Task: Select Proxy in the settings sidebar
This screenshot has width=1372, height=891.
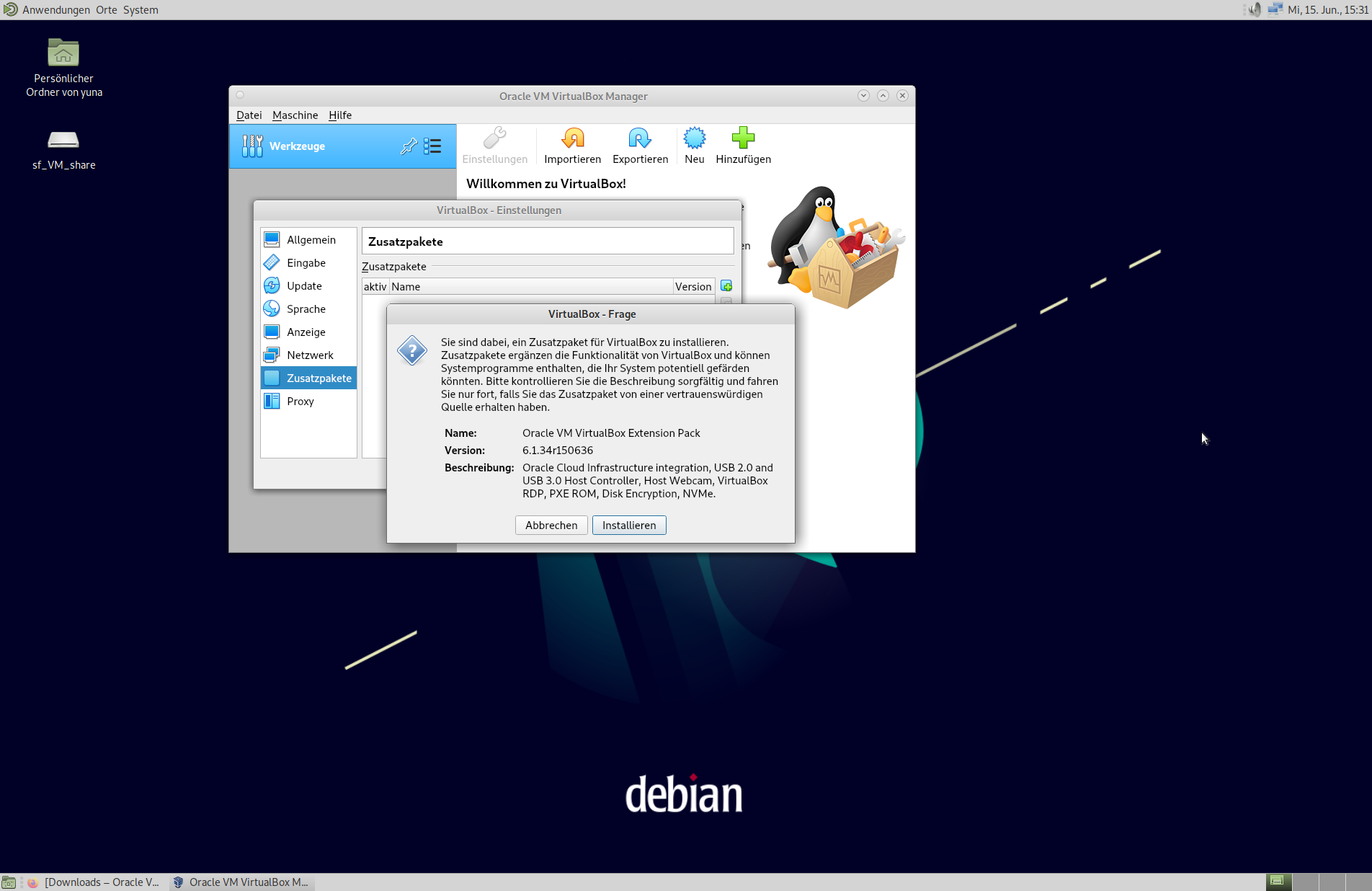Action: point(308,402)
